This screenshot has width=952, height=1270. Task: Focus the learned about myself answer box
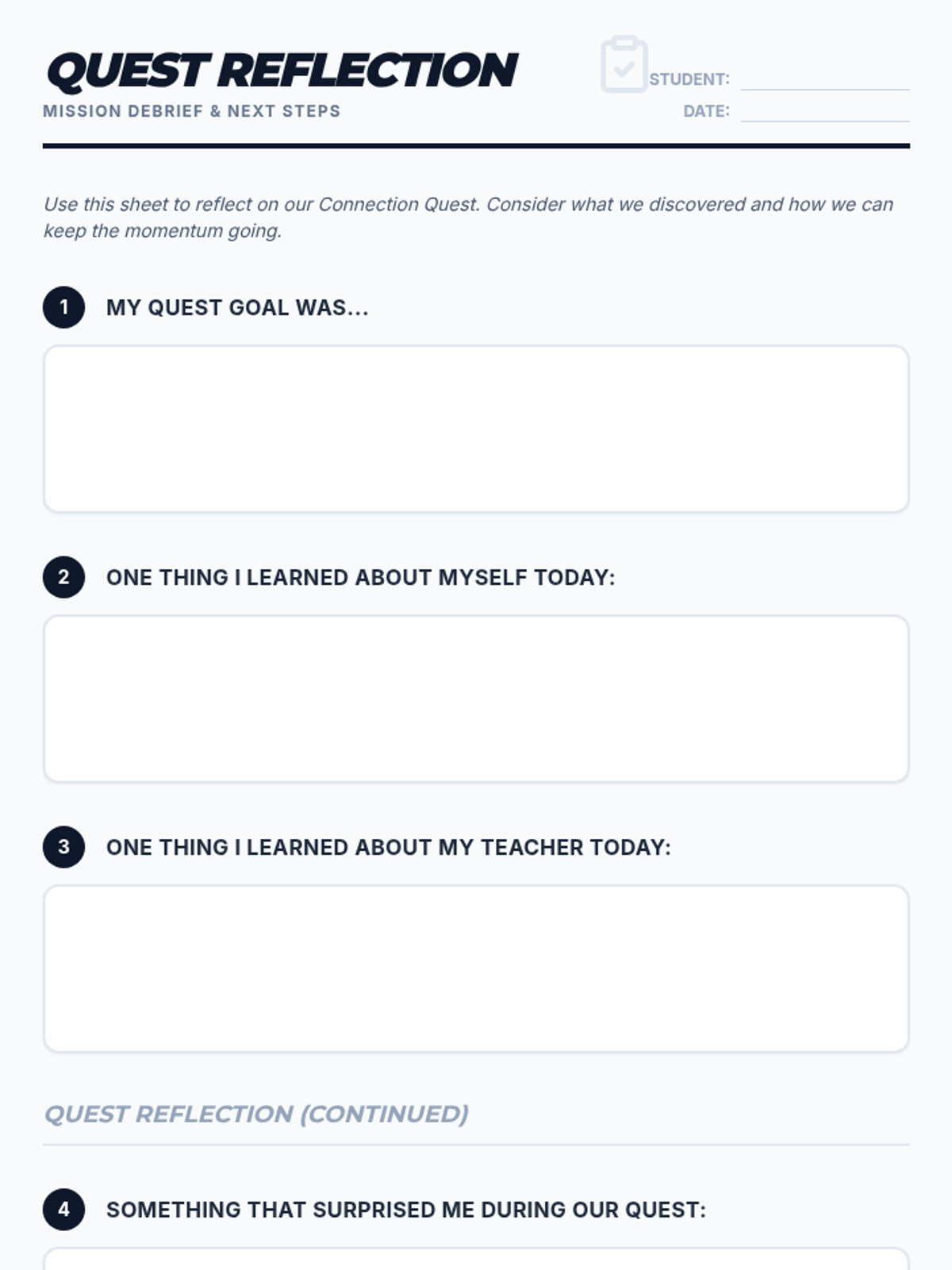point(476,698)
